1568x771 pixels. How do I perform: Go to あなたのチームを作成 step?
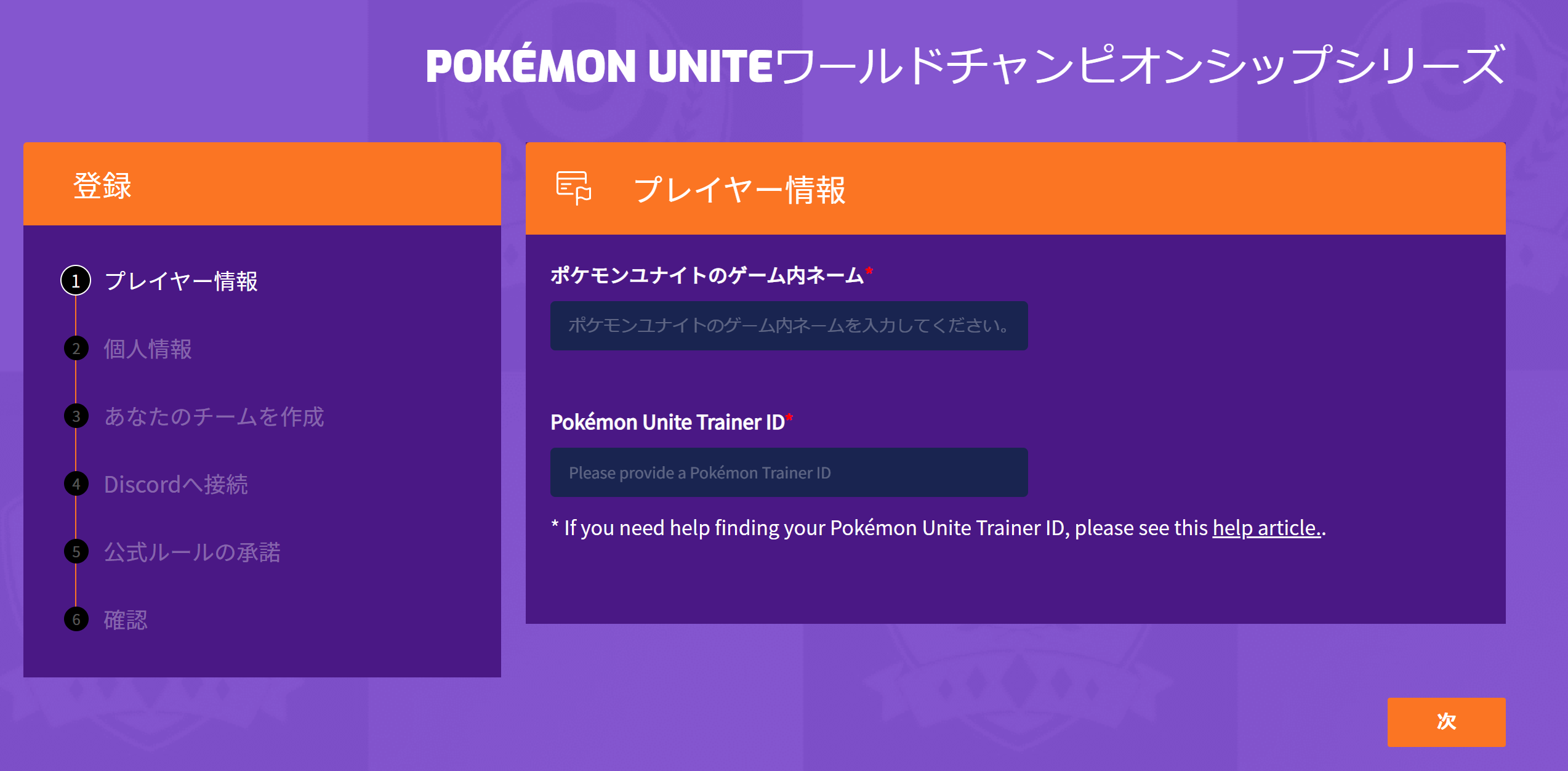click(214, 417)
